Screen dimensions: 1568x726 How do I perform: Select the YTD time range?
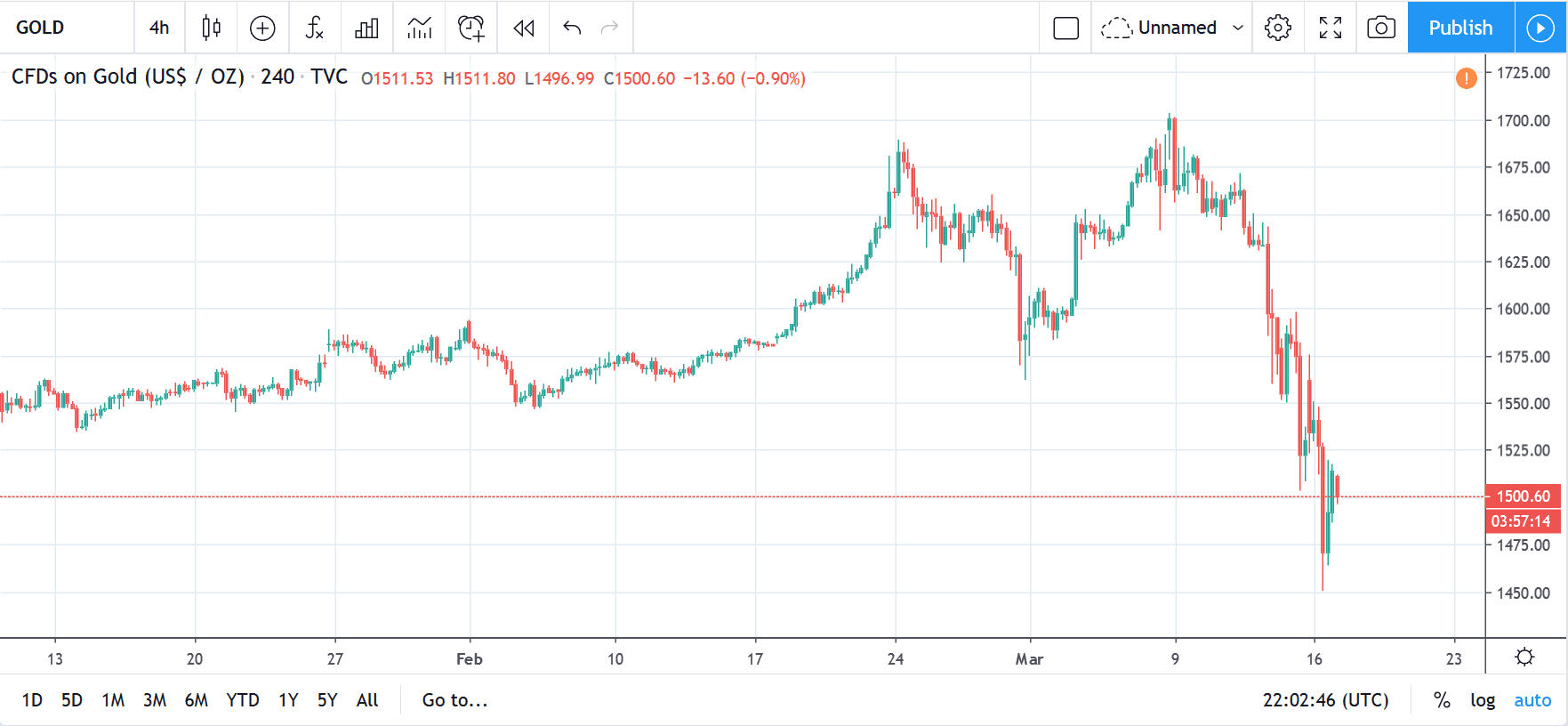243,700
